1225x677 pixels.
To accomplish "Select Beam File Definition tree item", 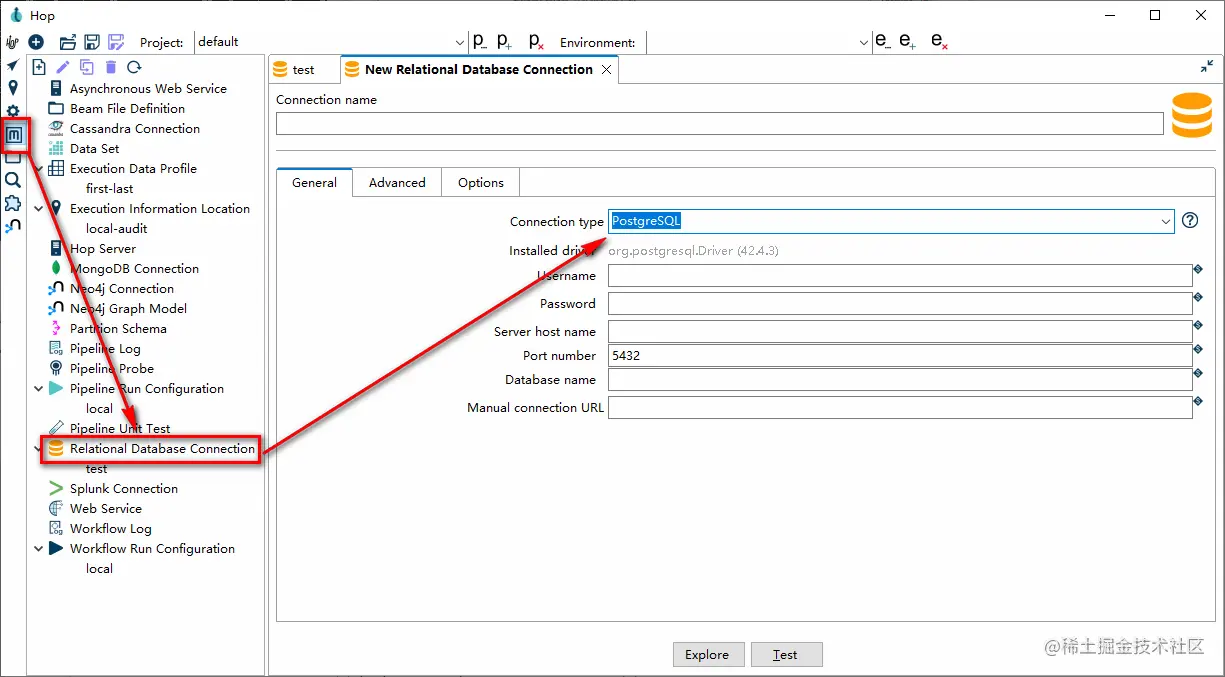I will (x=127, y=109).
